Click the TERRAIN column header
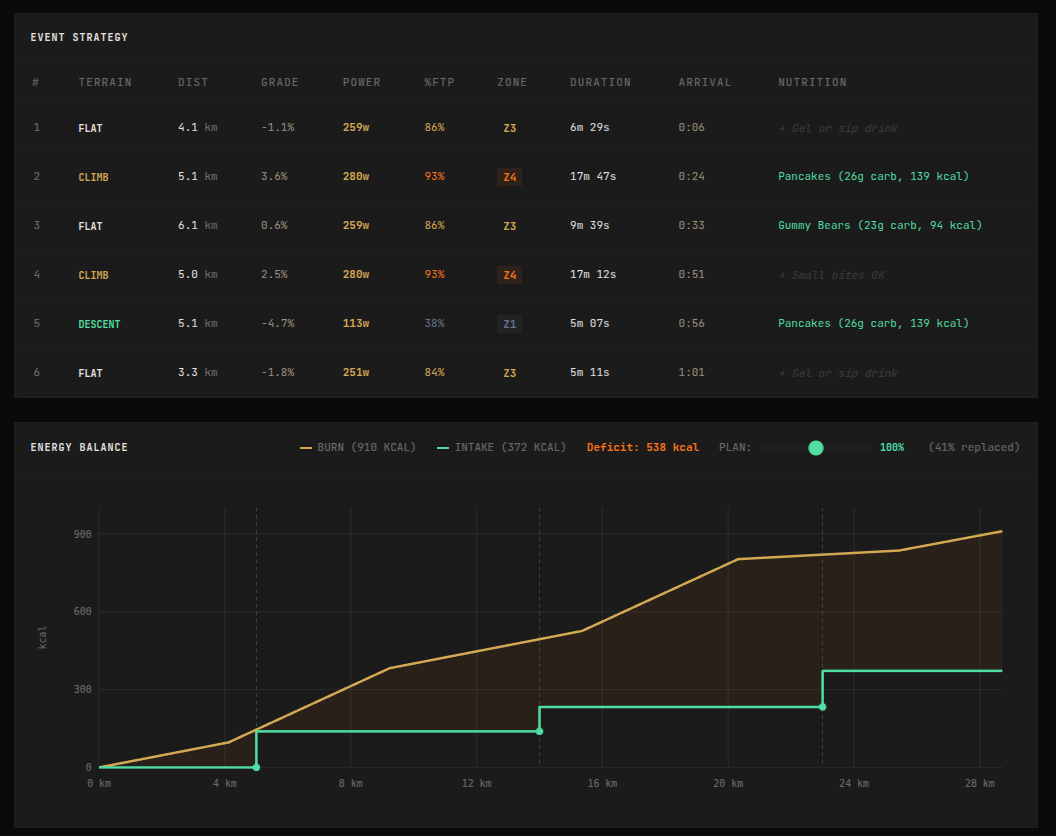The height and width of the screenshot is (836, 1056). click(105, 83)
